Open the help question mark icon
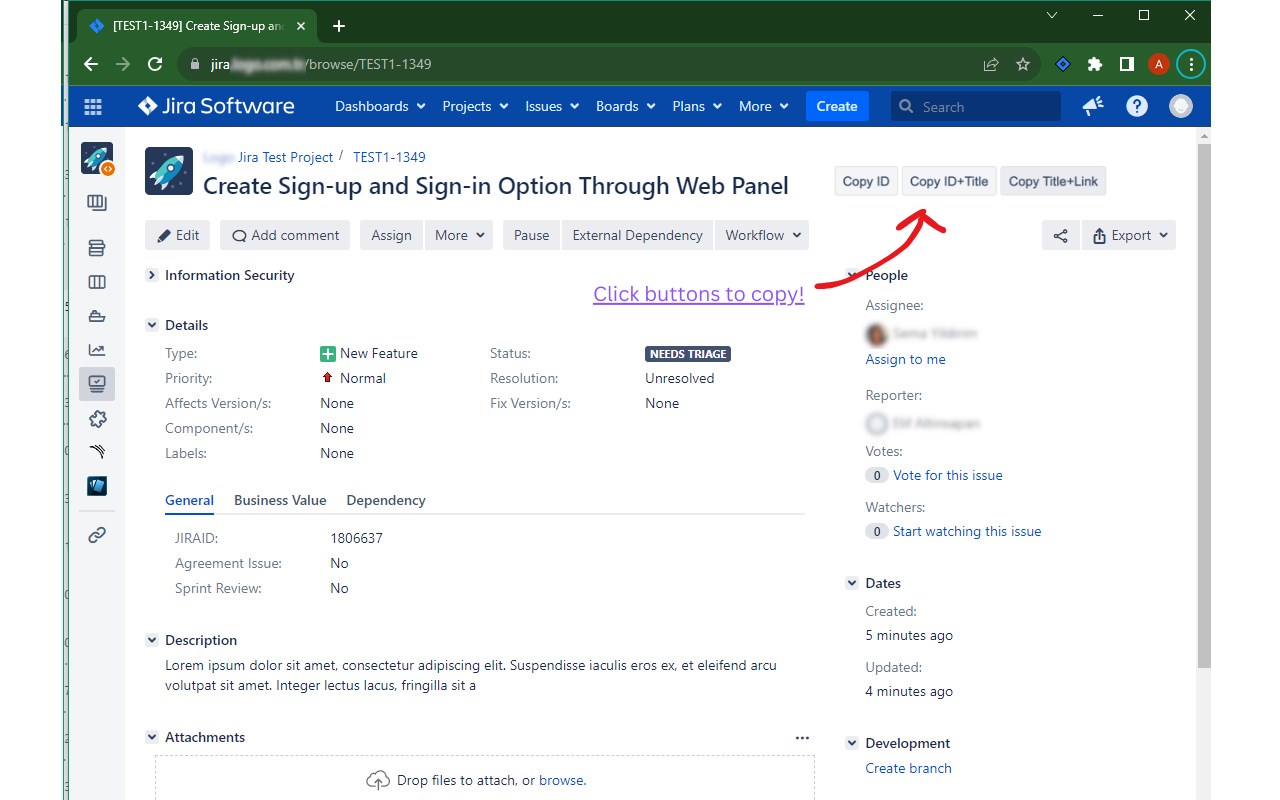 click(x=1137, y=106)
